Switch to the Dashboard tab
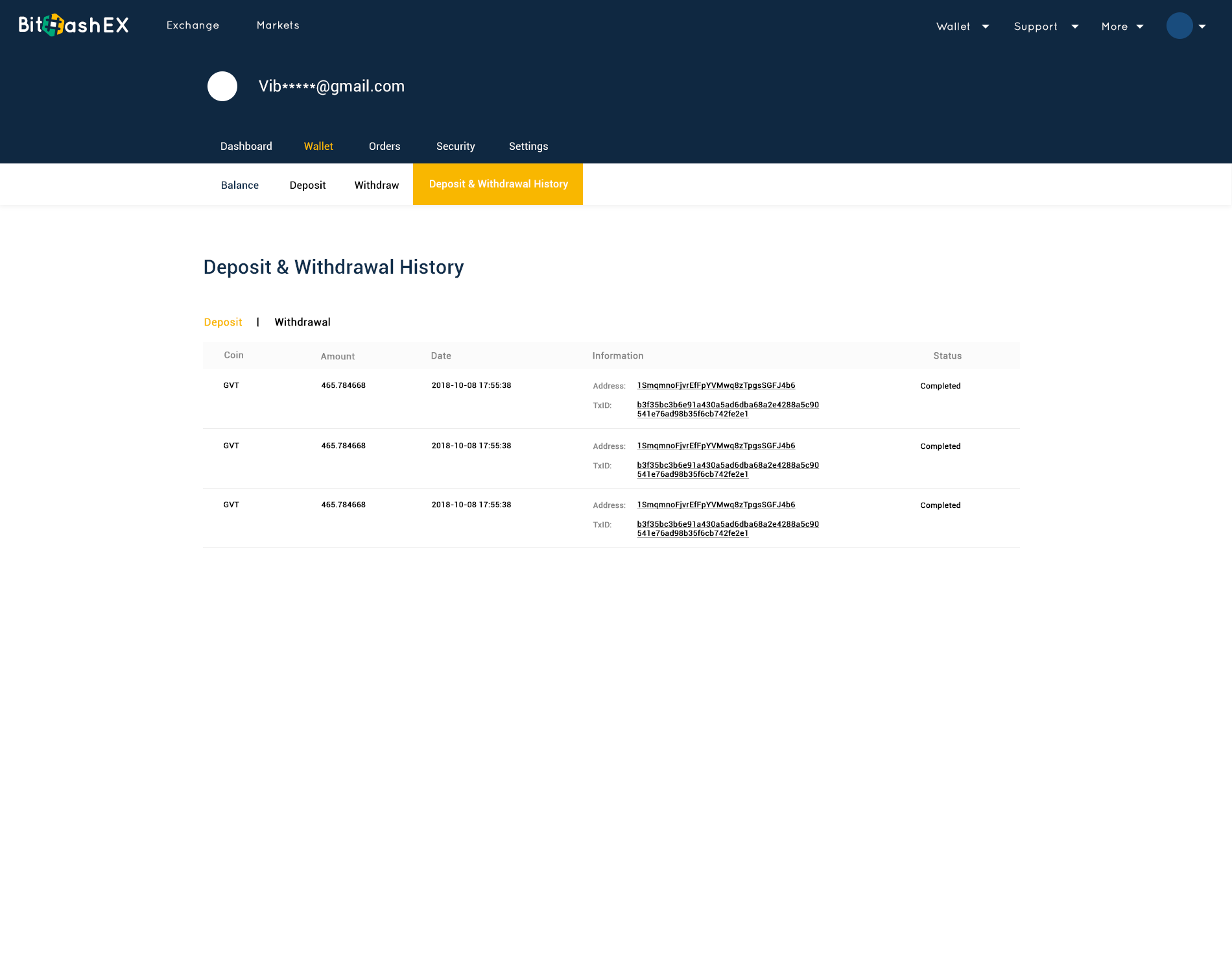 [246, 147]
